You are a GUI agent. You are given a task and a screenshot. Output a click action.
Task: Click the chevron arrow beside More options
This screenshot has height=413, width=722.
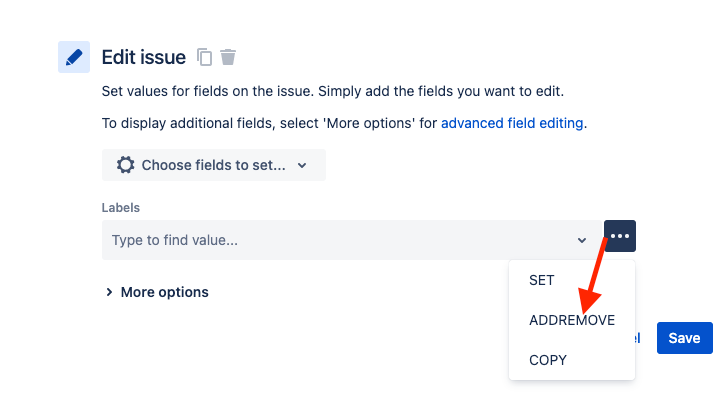pos(109,292)
